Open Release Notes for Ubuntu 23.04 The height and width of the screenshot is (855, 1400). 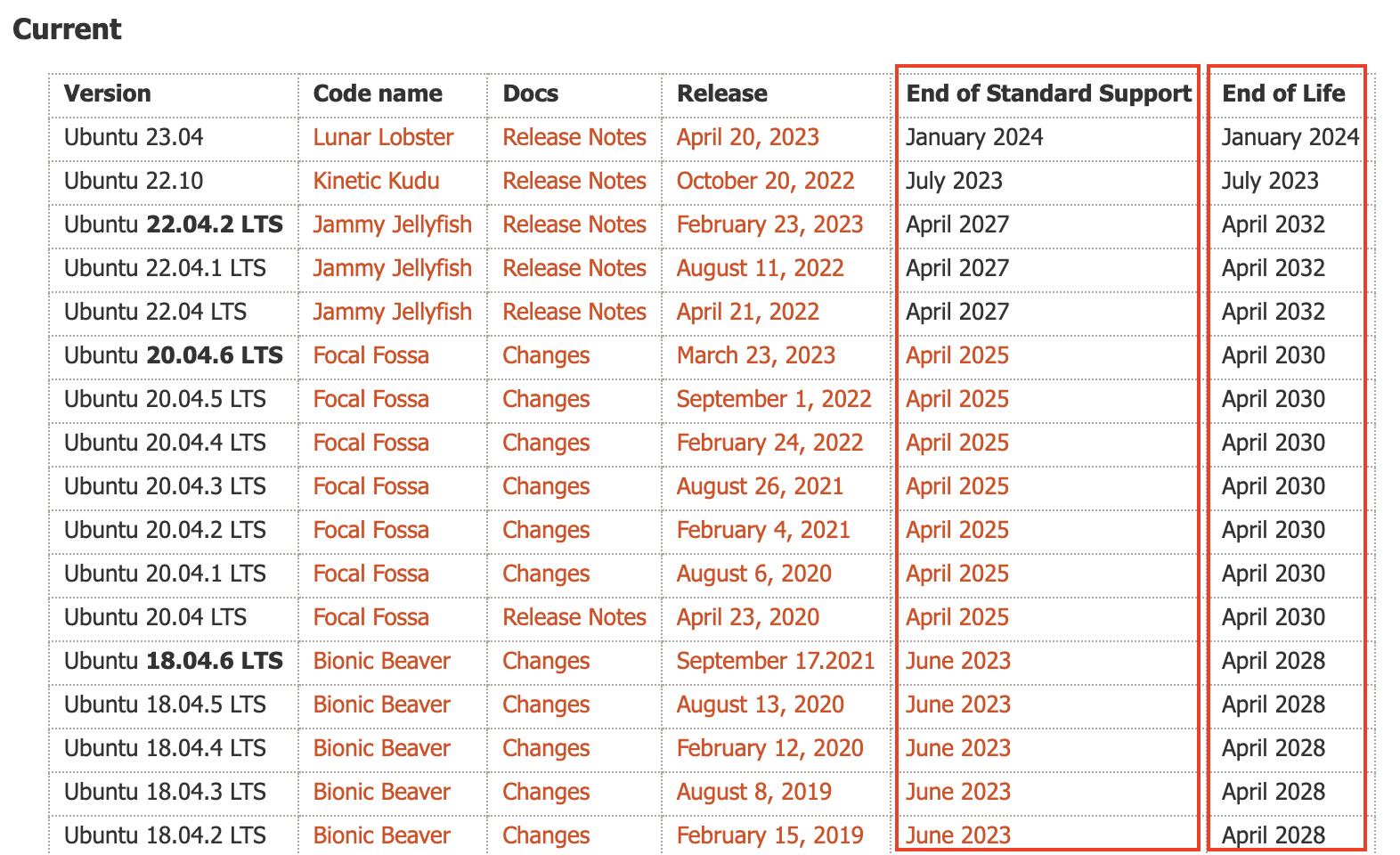574,137
